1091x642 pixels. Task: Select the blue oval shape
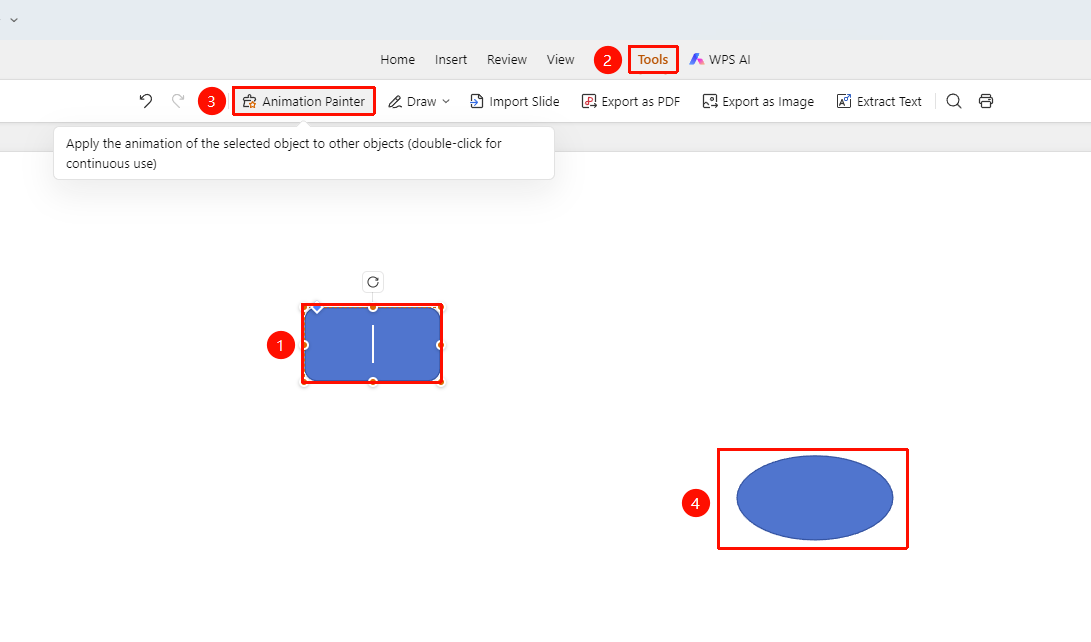coord(815,498)
